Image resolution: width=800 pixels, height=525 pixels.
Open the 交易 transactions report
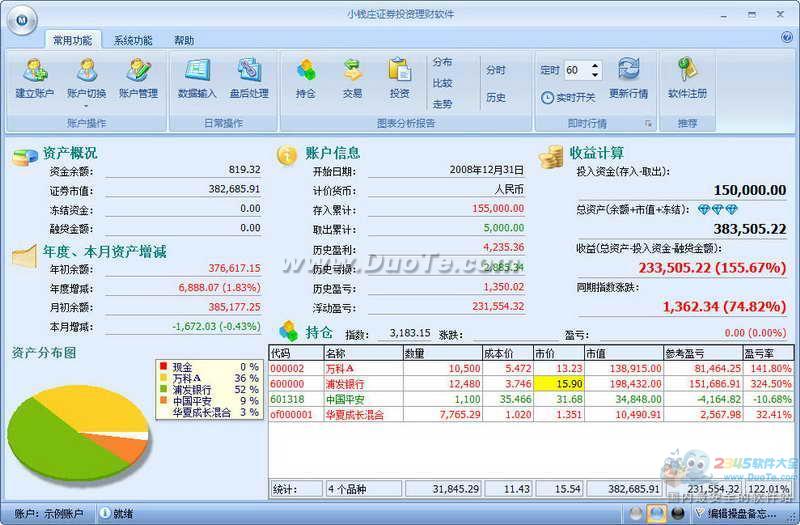[x=353, y=79]
